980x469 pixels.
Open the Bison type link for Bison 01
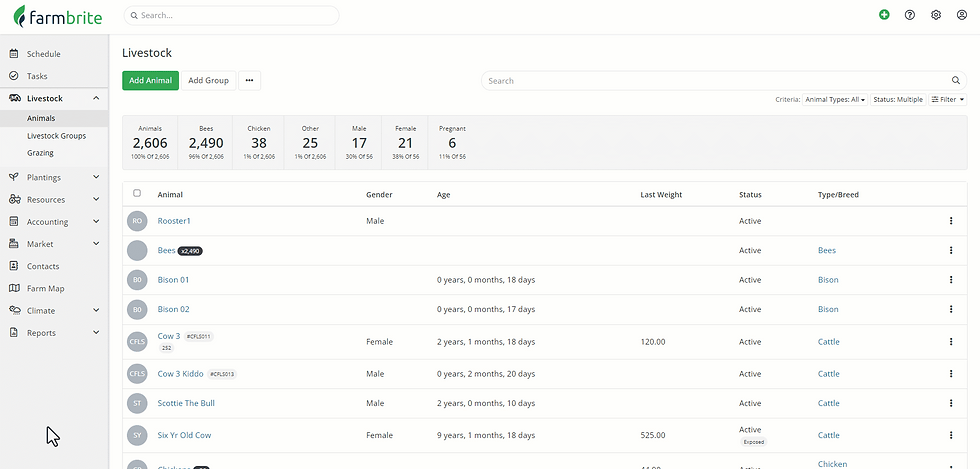[828, 280]
